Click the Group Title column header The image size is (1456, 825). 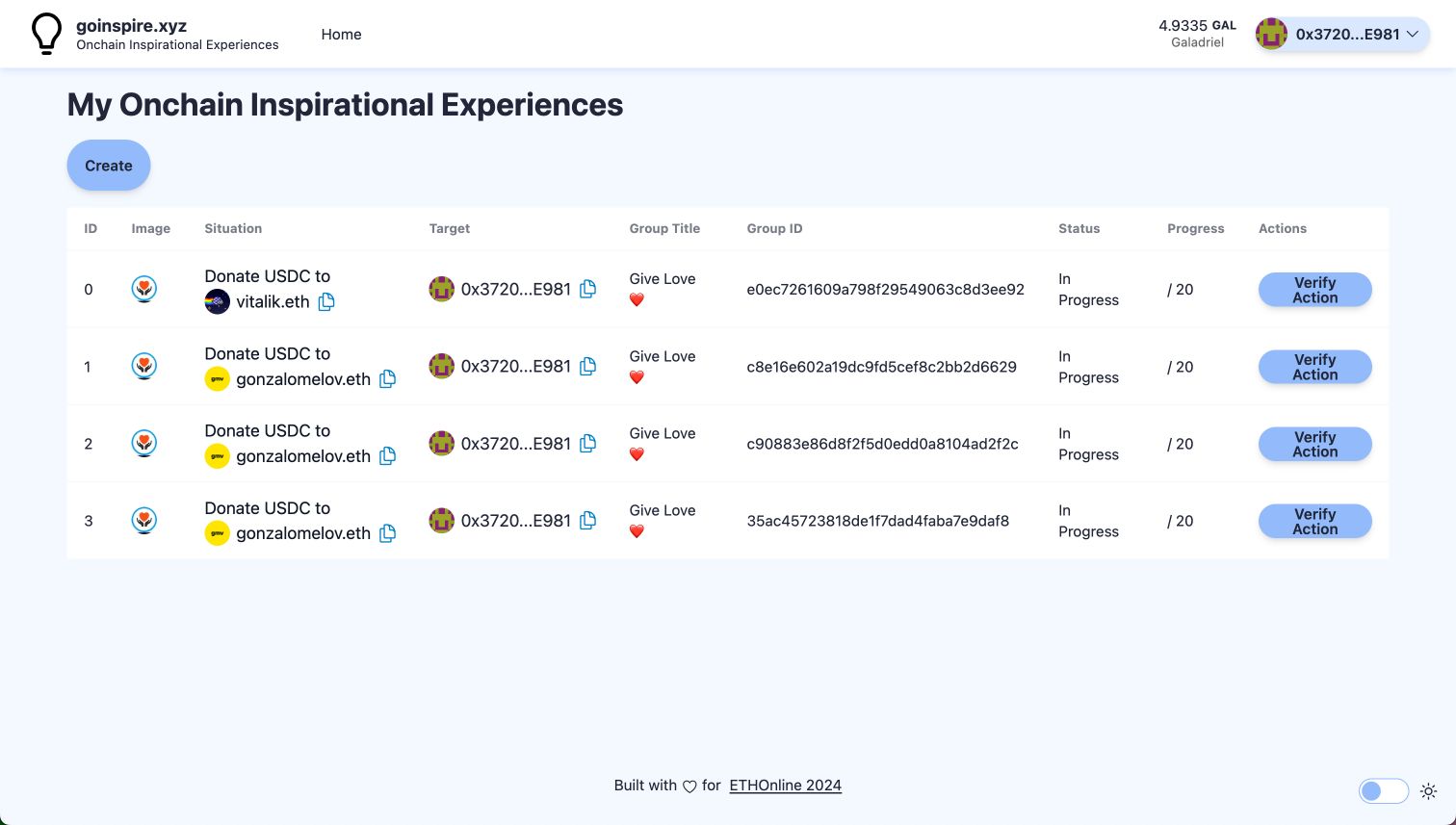point(664,228)
